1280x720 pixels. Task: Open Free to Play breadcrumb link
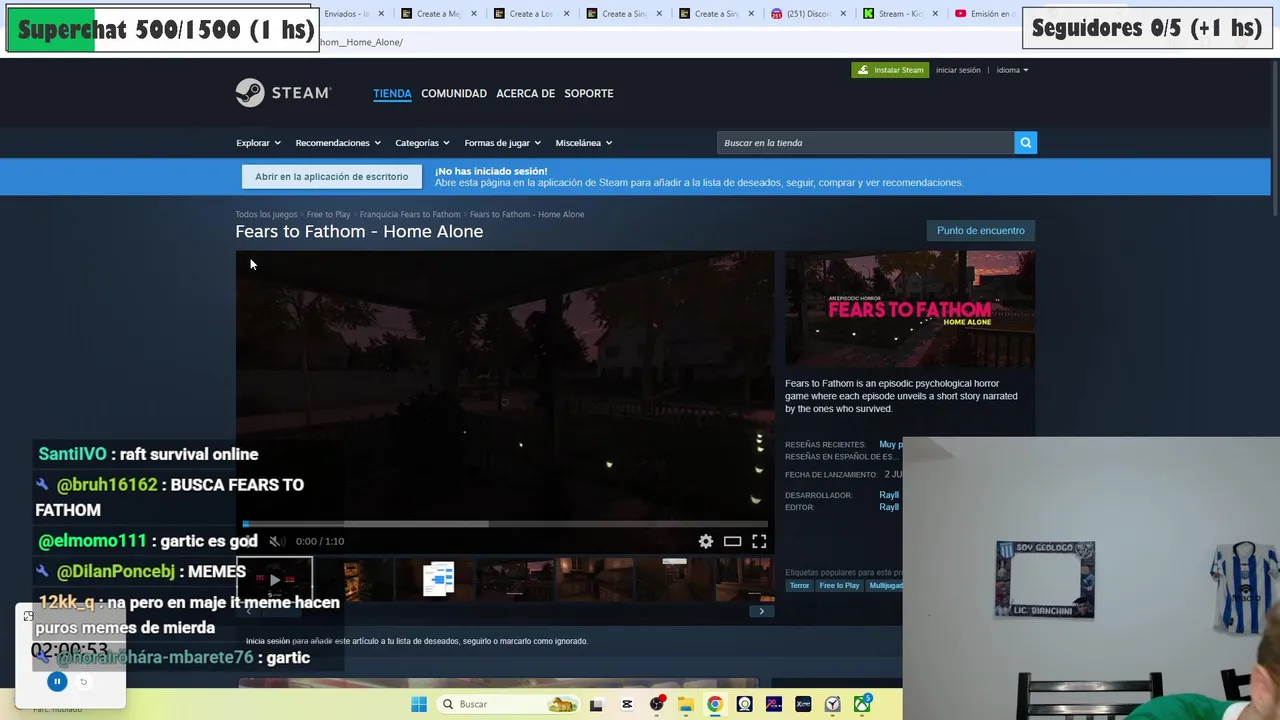click(x=328, y=214)
